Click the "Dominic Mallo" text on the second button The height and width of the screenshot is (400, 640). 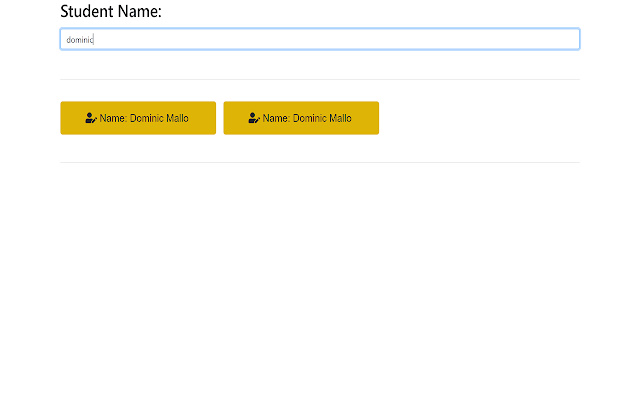322,118
